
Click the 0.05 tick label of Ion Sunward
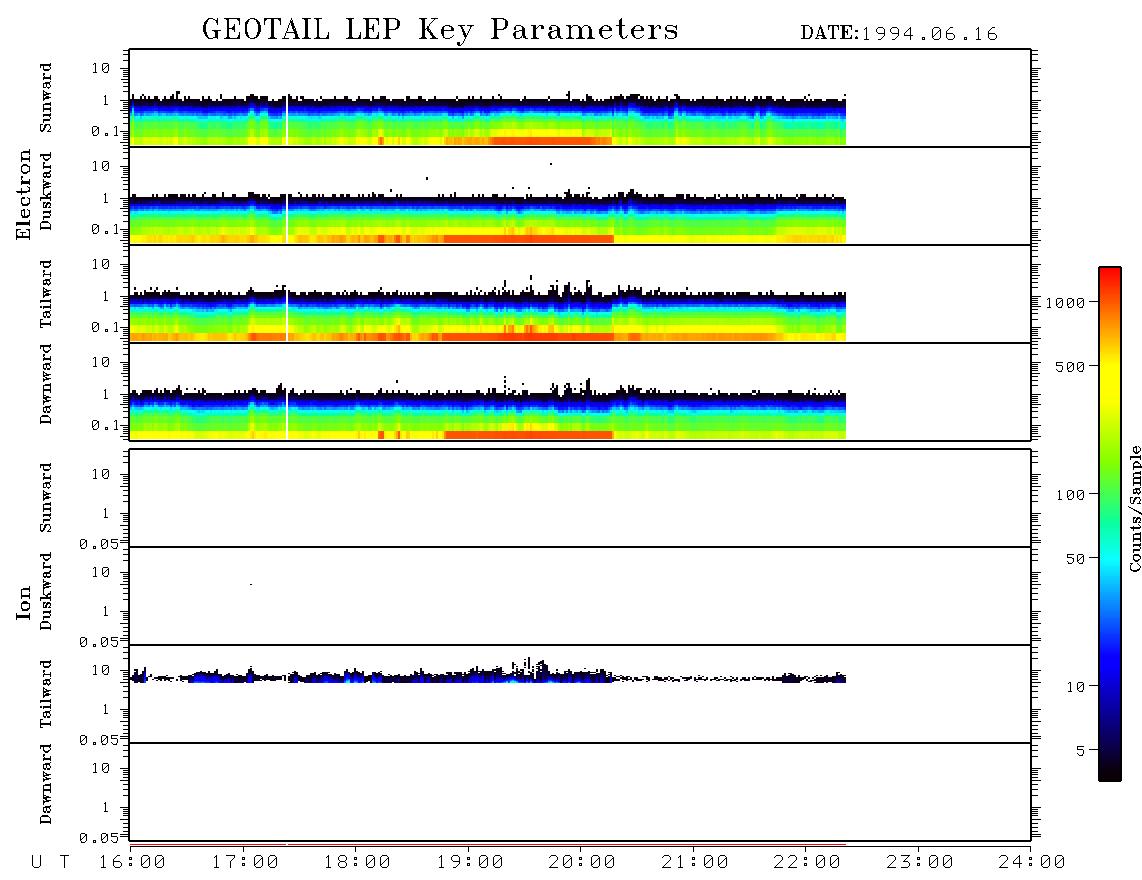coord(98,544)
